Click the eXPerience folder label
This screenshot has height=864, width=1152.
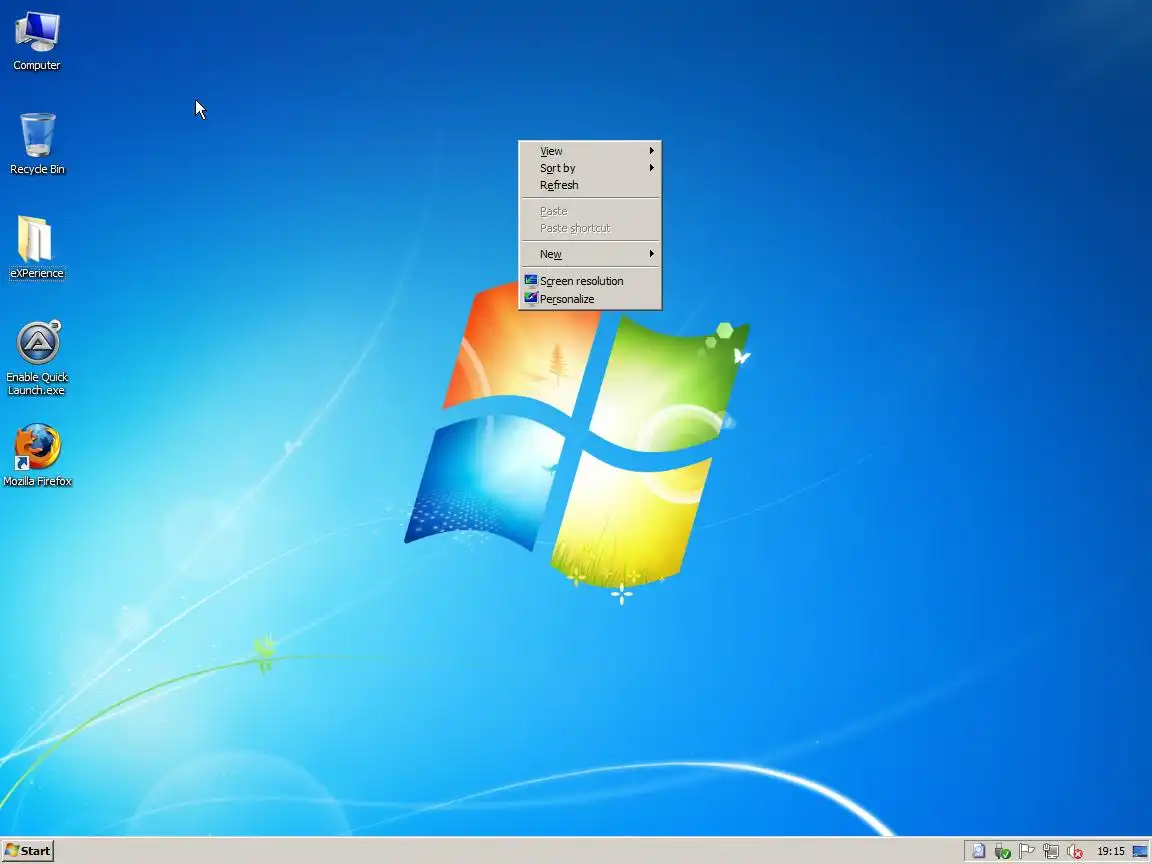(37, 273)
